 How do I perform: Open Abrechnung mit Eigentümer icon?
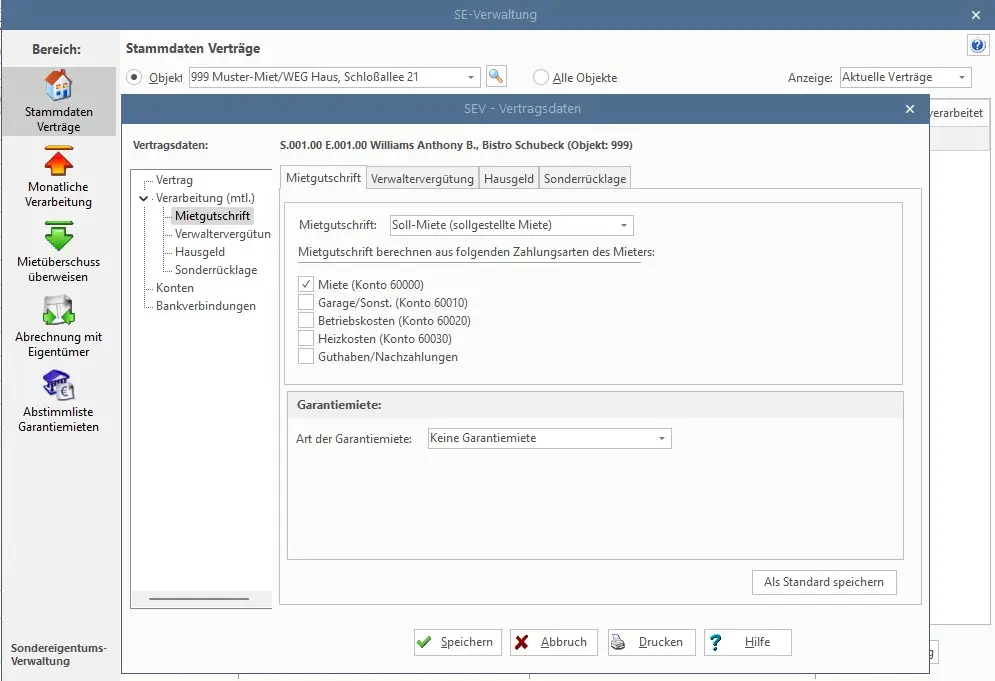(58, 310)
